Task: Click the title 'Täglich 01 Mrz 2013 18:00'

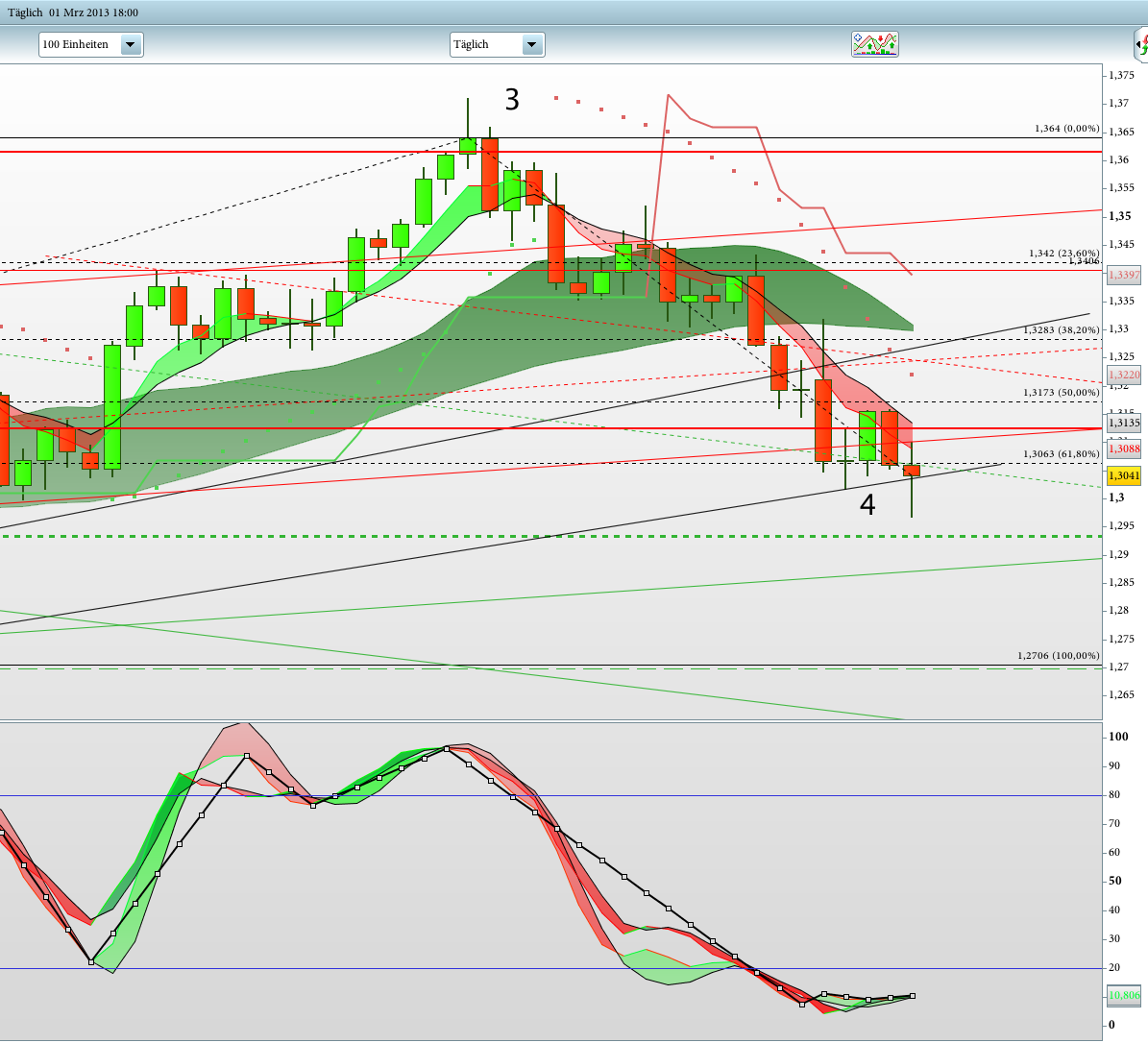Action: [72, 12]
